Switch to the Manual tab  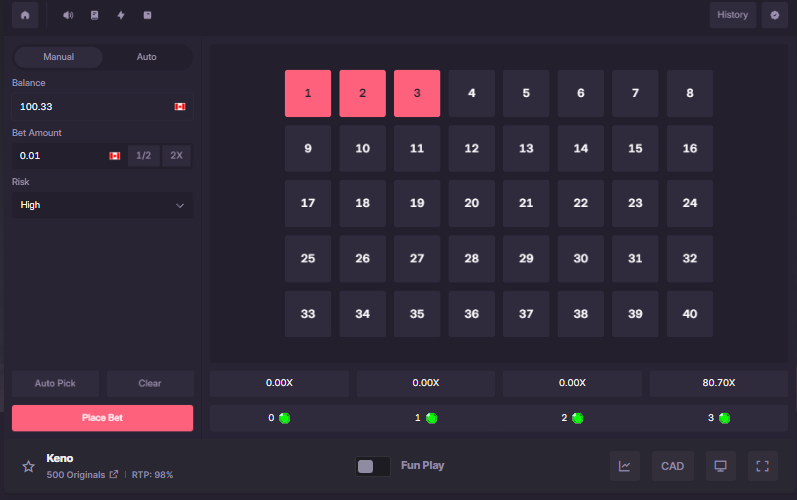(58, 57)
